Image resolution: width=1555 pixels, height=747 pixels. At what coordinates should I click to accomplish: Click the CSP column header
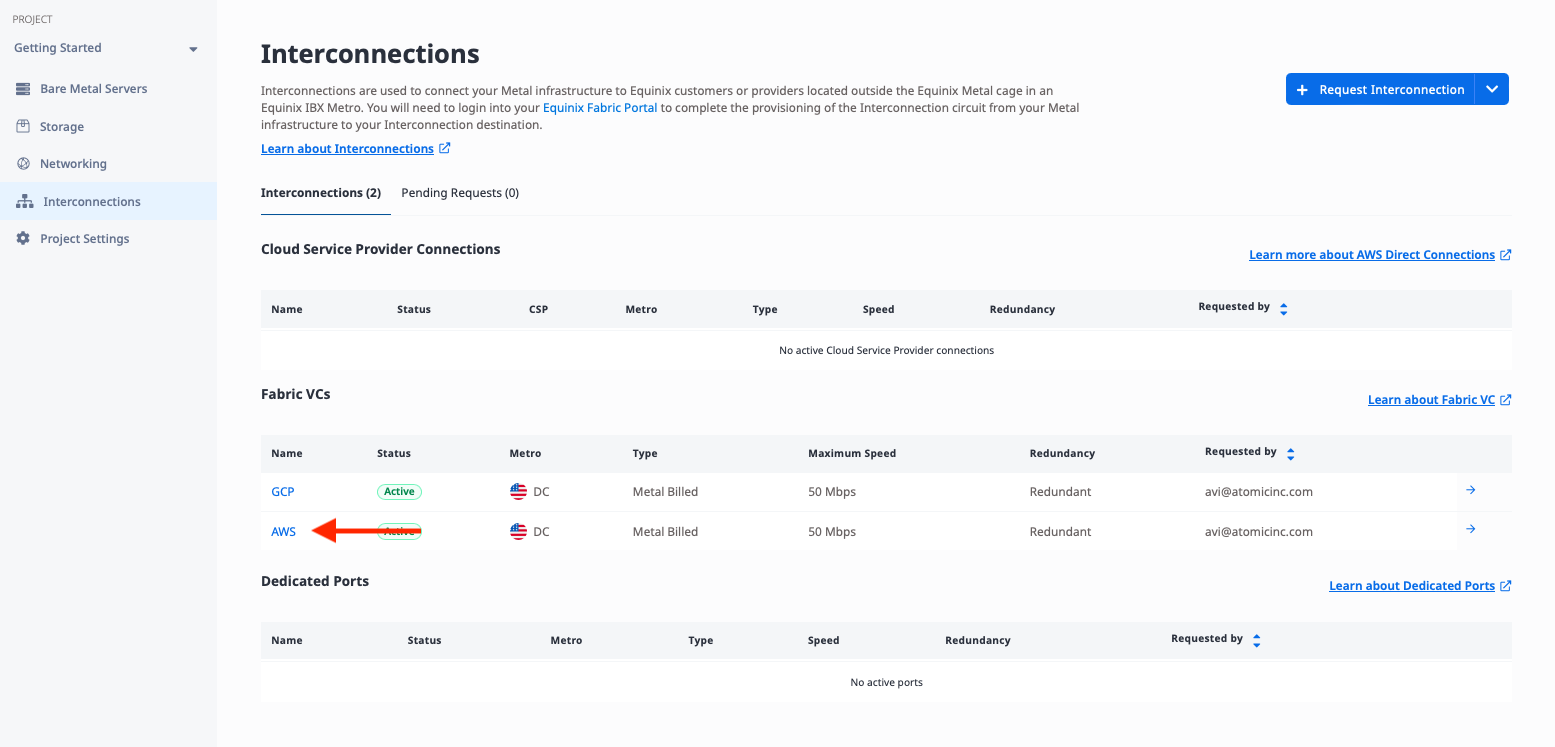538,310
